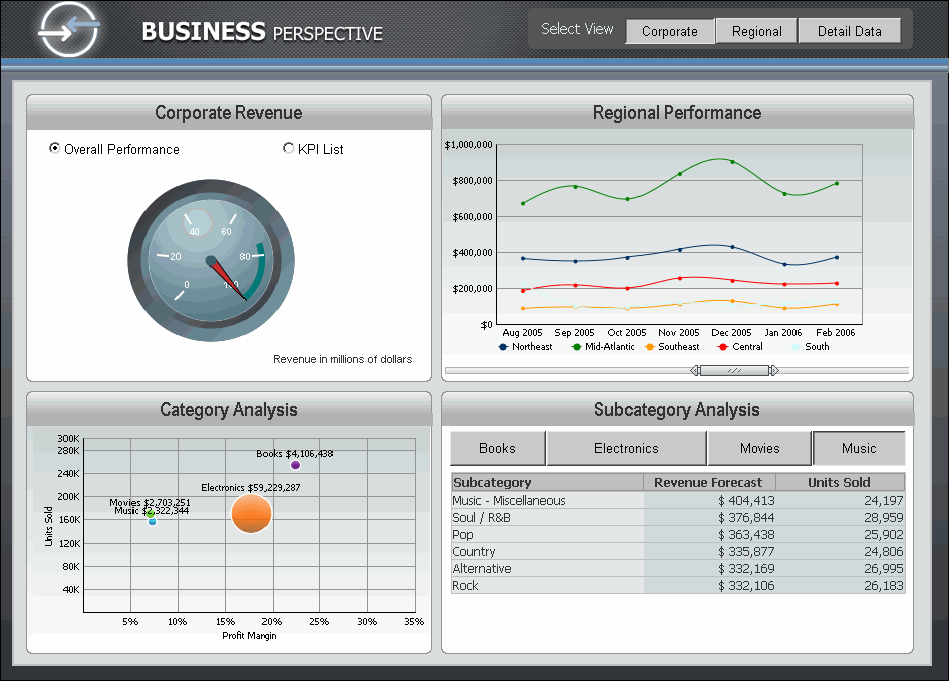Click the Regional Performance panel title
The width and height of the screenshot is (949, 681).
coord(677,113)
